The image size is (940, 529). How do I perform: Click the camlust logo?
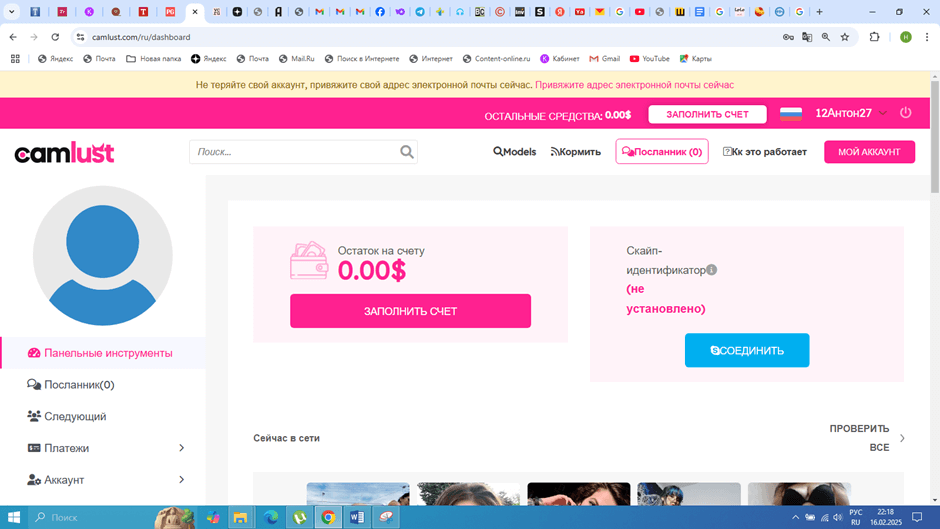64,153
